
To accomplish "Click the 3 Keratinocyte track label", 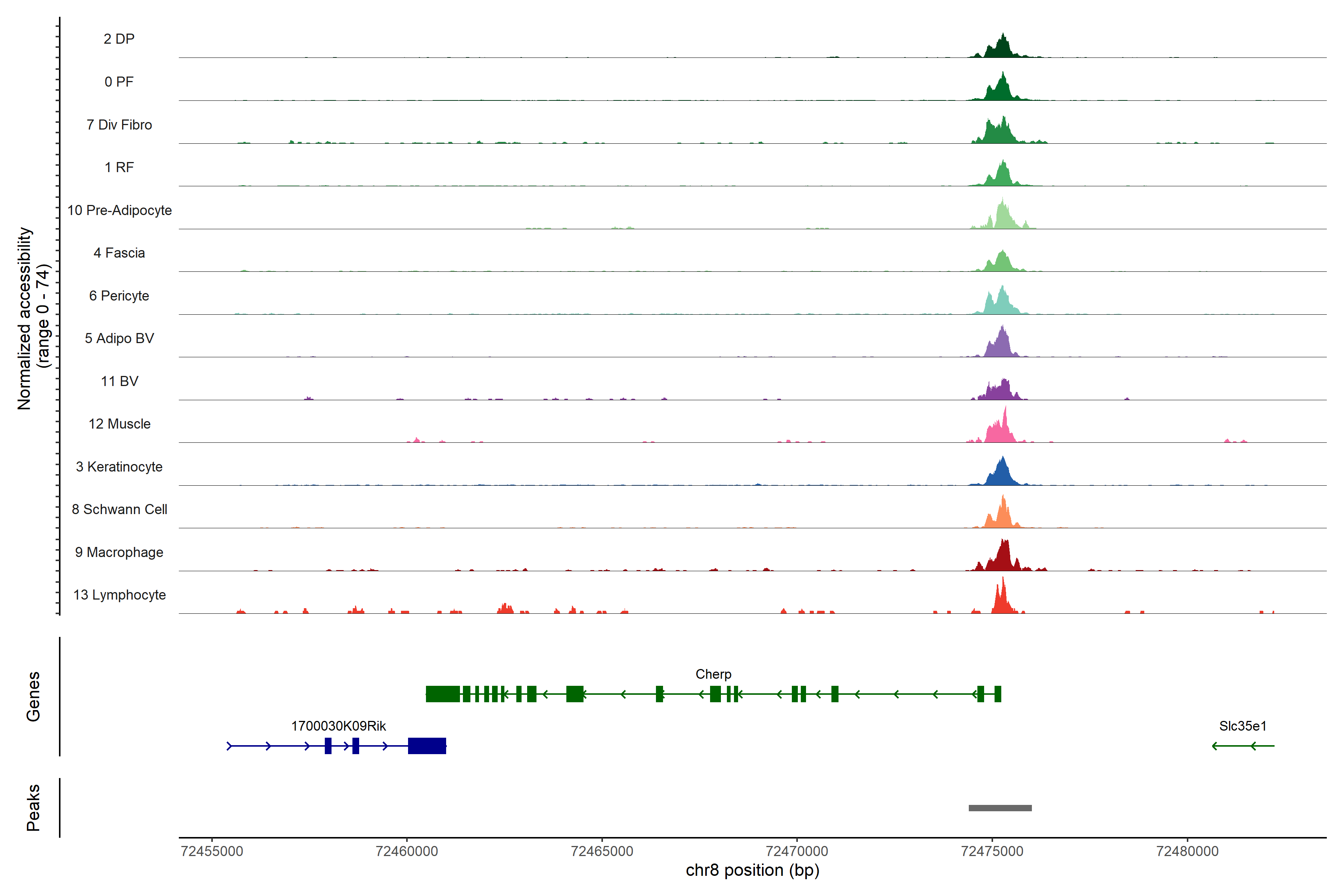I will pos(119,467).
